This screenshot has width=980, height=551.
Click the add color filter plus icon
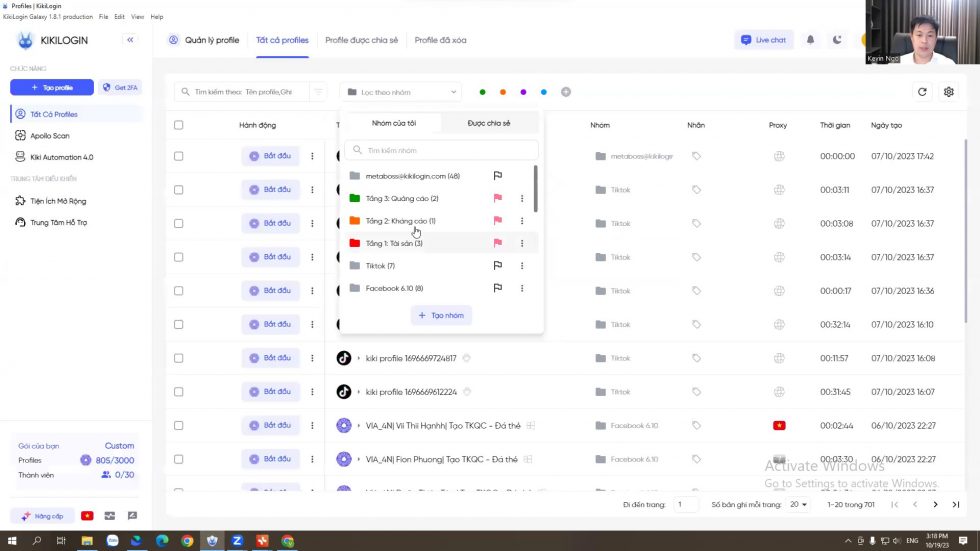coord(566,92)
